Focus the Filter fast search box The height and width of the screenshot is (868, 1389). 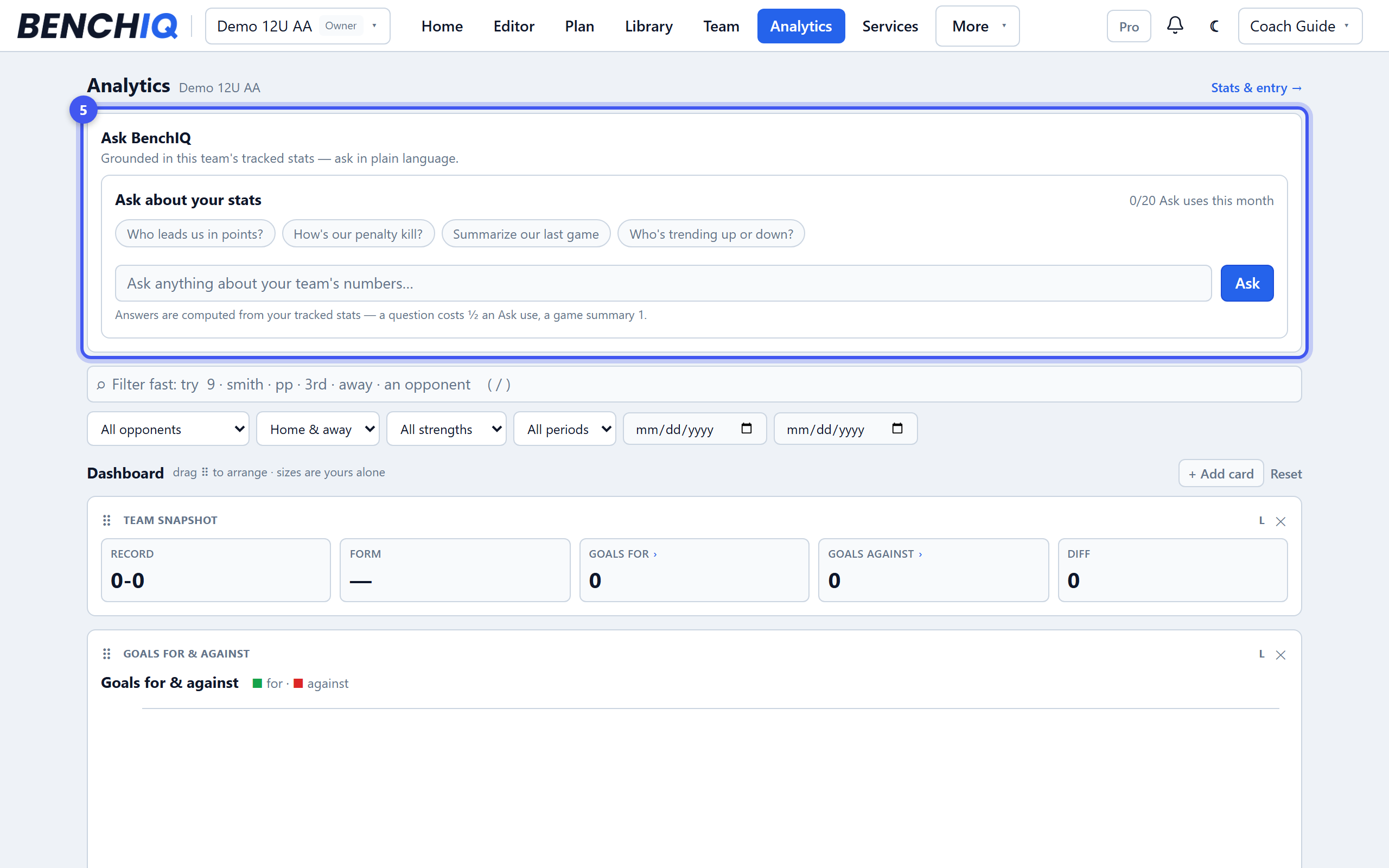pyautogui.click(x=694, y=385)
